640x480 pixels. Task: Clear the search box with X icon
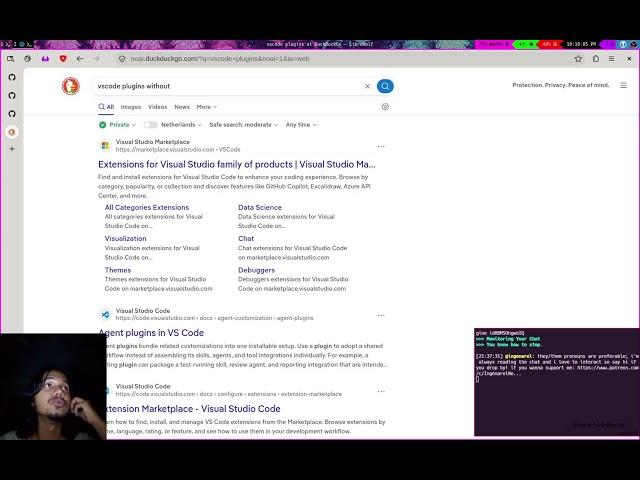pyautogui.click(x=367, y=86)
